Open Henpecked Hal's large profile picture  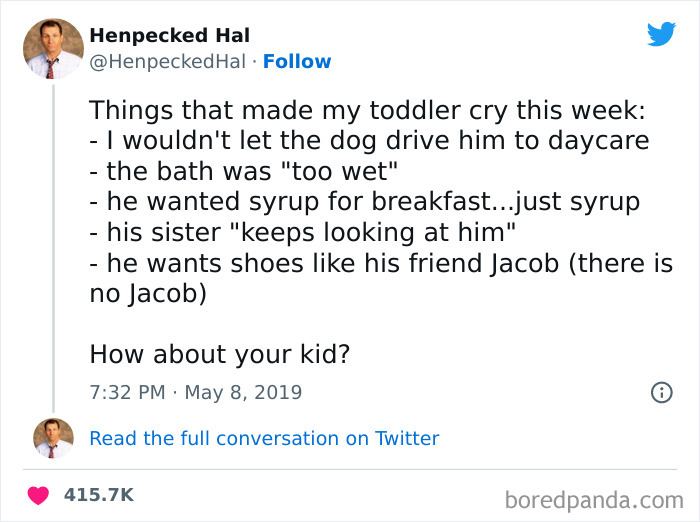53,48
